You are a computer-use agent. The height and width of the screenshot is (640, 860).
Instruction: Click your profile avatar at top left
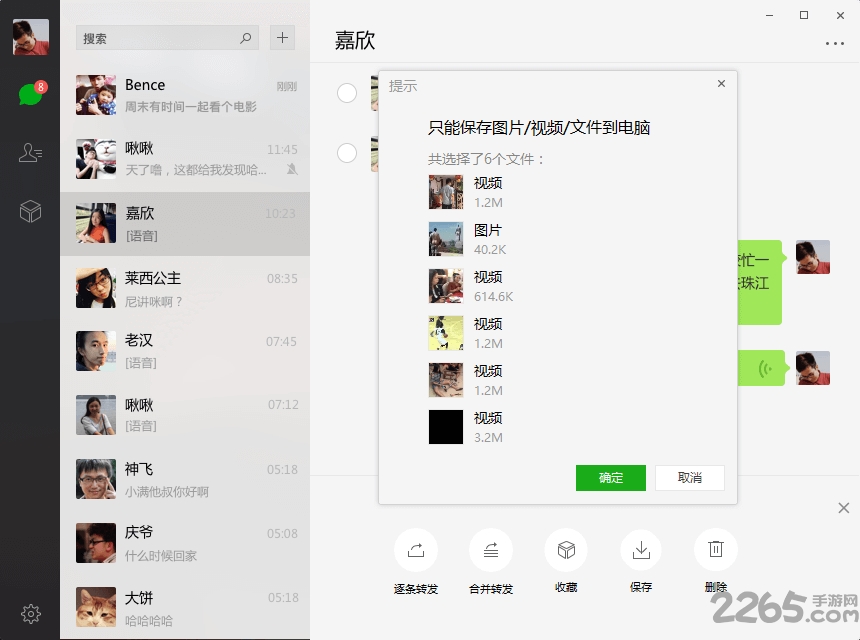point(29,36)
